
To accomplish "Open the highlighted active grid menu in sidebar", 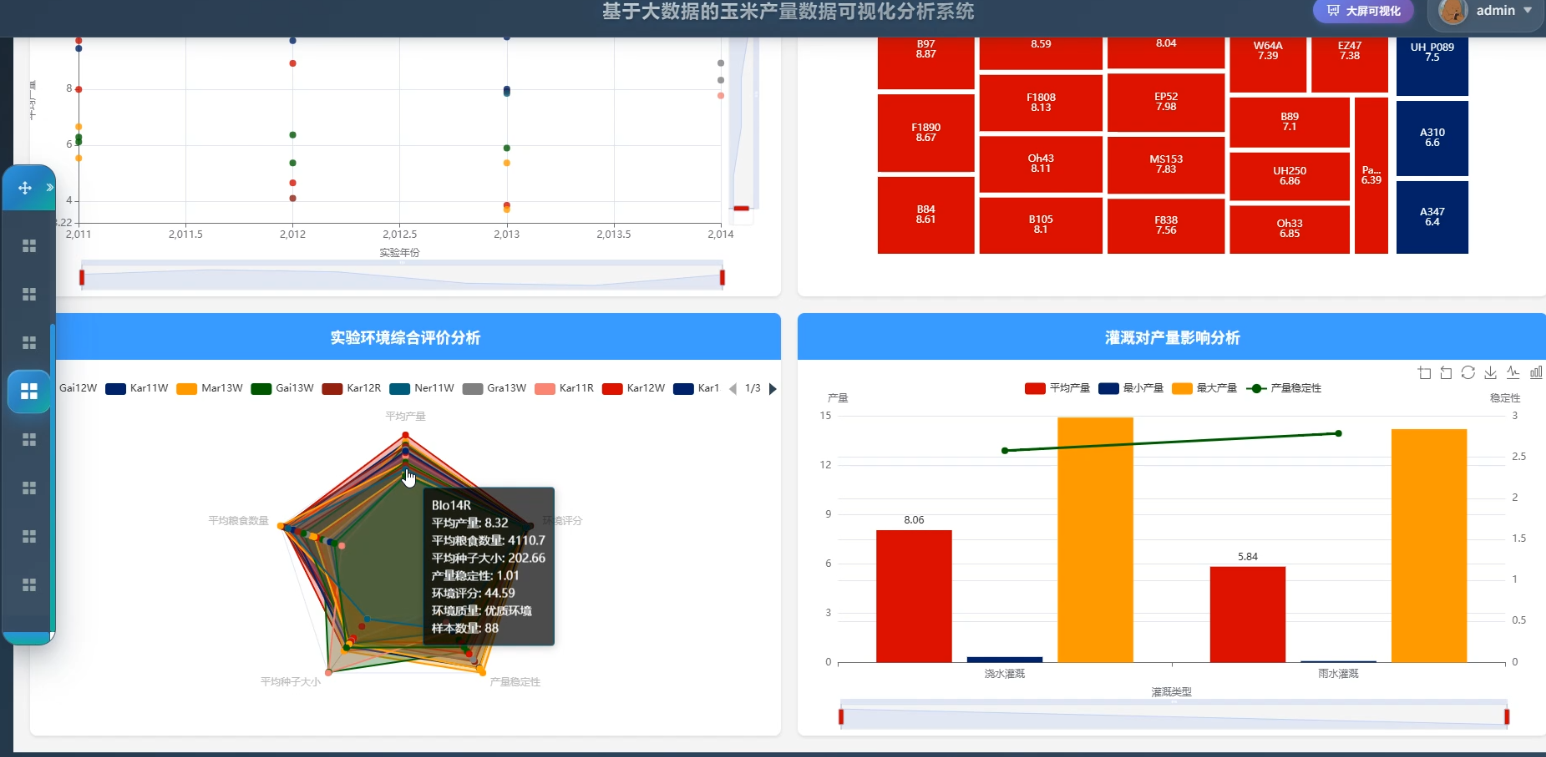I will [29, 391].
